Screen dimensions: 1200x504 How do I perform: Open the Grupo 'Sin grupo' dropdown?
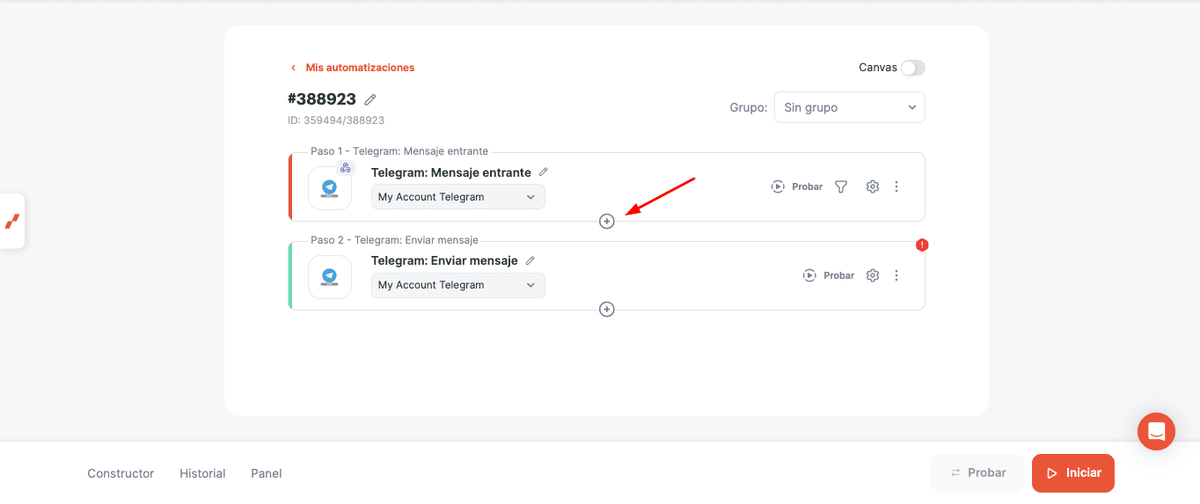point(850,107)
